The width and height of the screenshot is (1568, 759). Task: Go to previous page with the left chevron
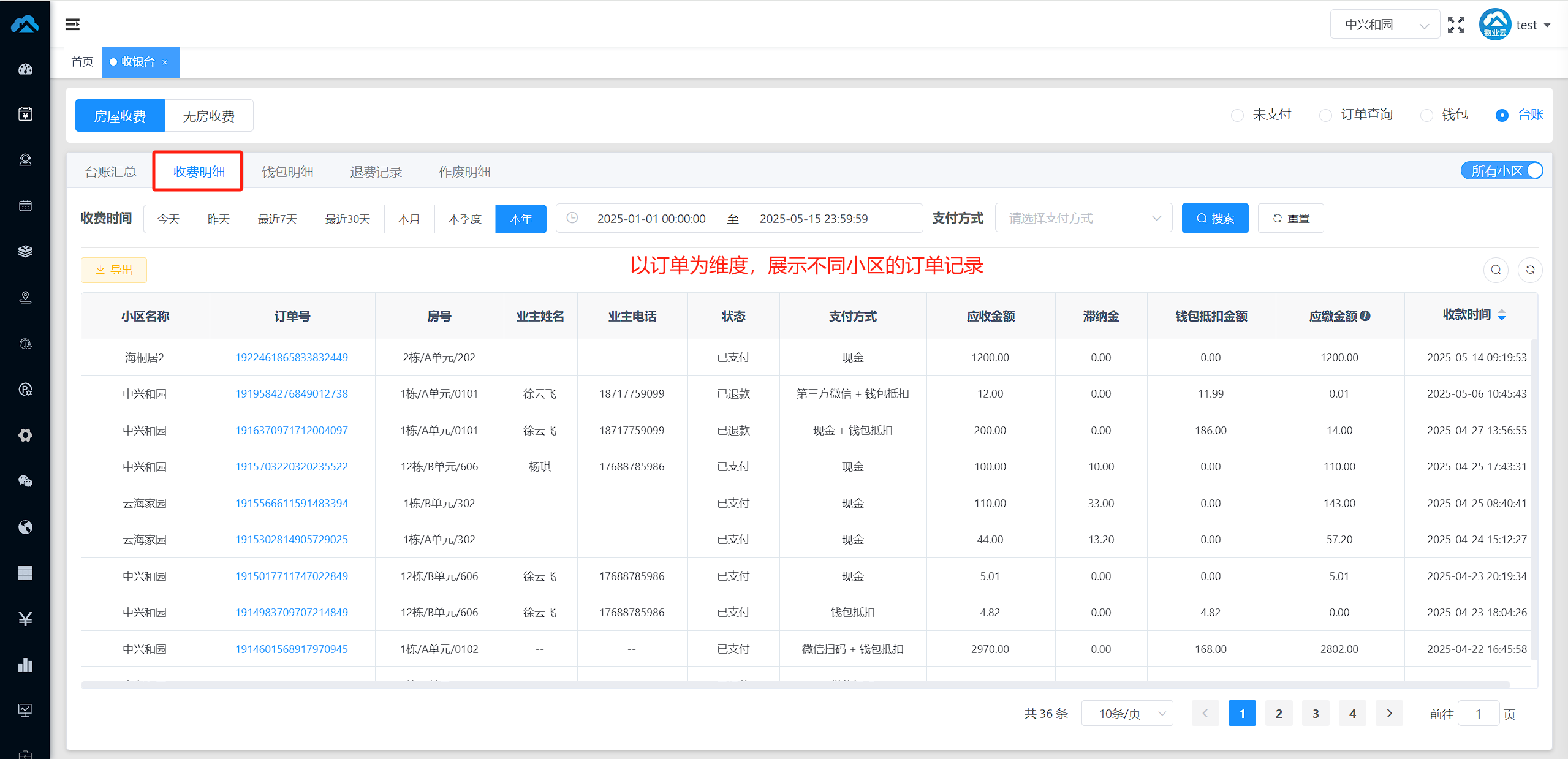[x=1205, y=714]
